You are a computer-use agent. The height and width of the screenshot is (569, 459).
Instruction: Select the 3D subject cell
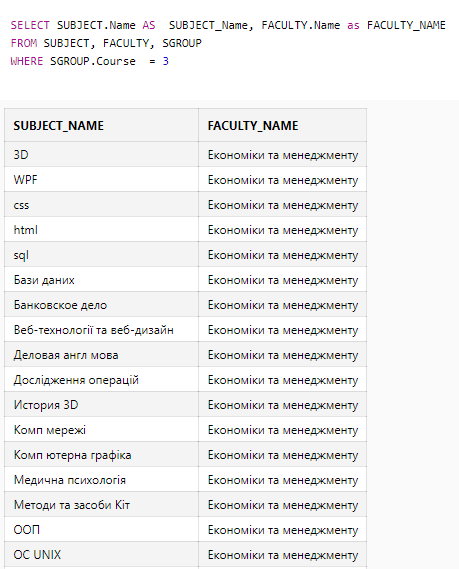[101, 155]
